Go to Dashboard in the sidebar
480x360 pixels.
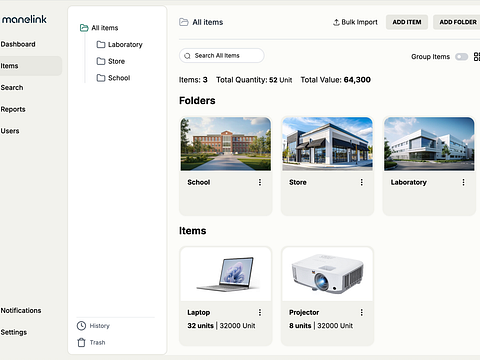pos(18,44)
